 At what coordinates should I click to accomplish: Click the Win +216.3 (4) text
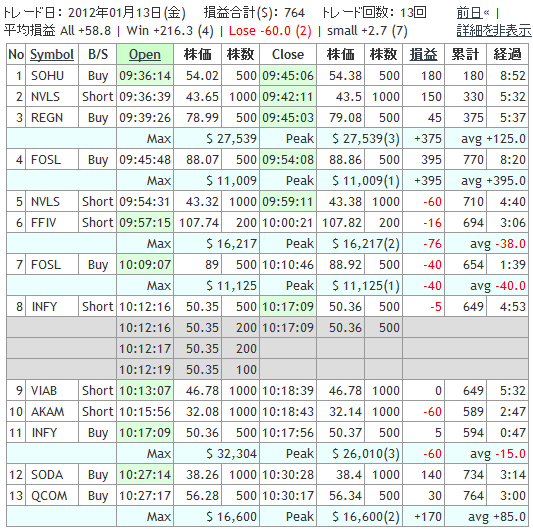[x=170, y=31]
